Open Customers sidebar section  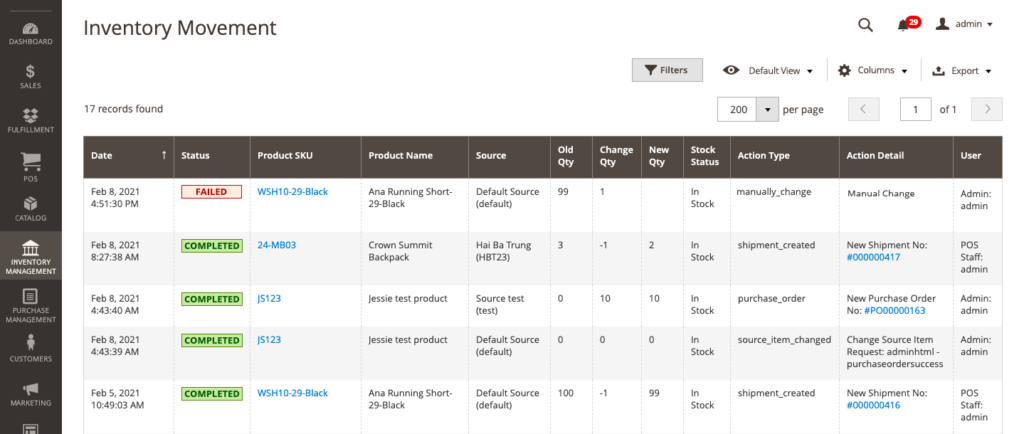click(31, 349)
